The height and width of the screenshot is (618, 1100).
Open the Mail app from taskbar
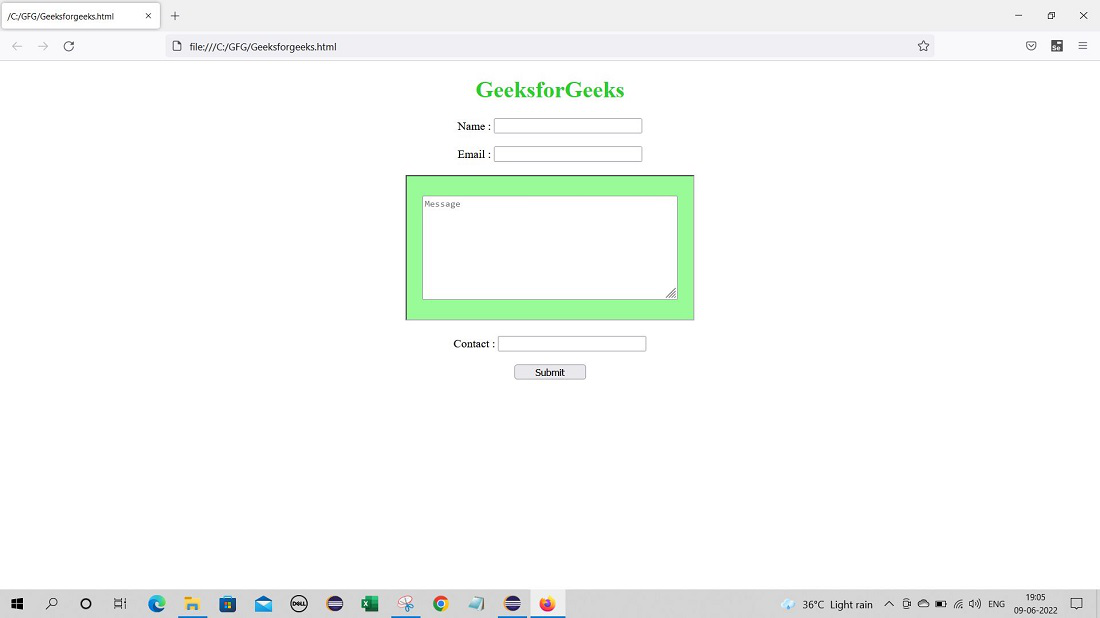263,604
